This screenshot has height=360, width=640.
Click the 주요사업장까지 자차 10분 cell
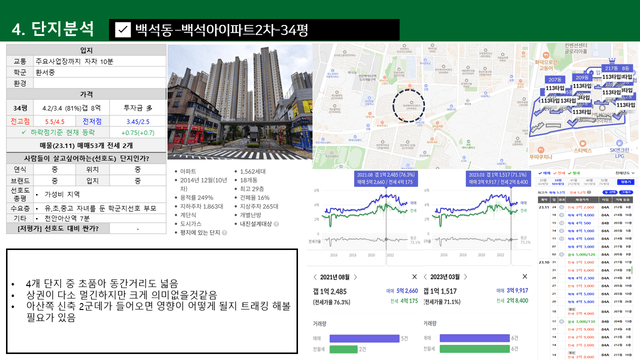point(100,61)
